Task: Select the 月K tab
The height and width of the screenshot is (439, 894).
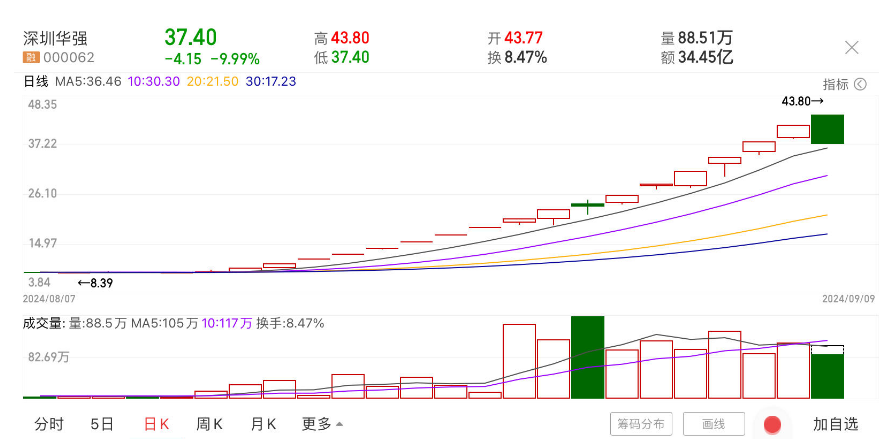Action: pyautogui.click(x=263, y=424)
